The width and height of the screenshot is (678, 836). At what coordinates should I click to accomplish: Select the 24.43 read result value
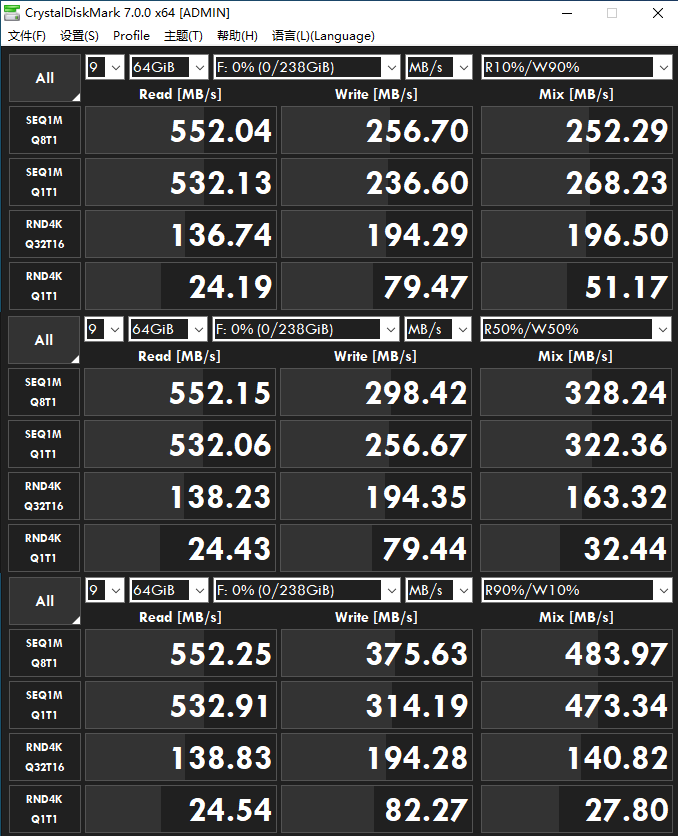(180, 548)
